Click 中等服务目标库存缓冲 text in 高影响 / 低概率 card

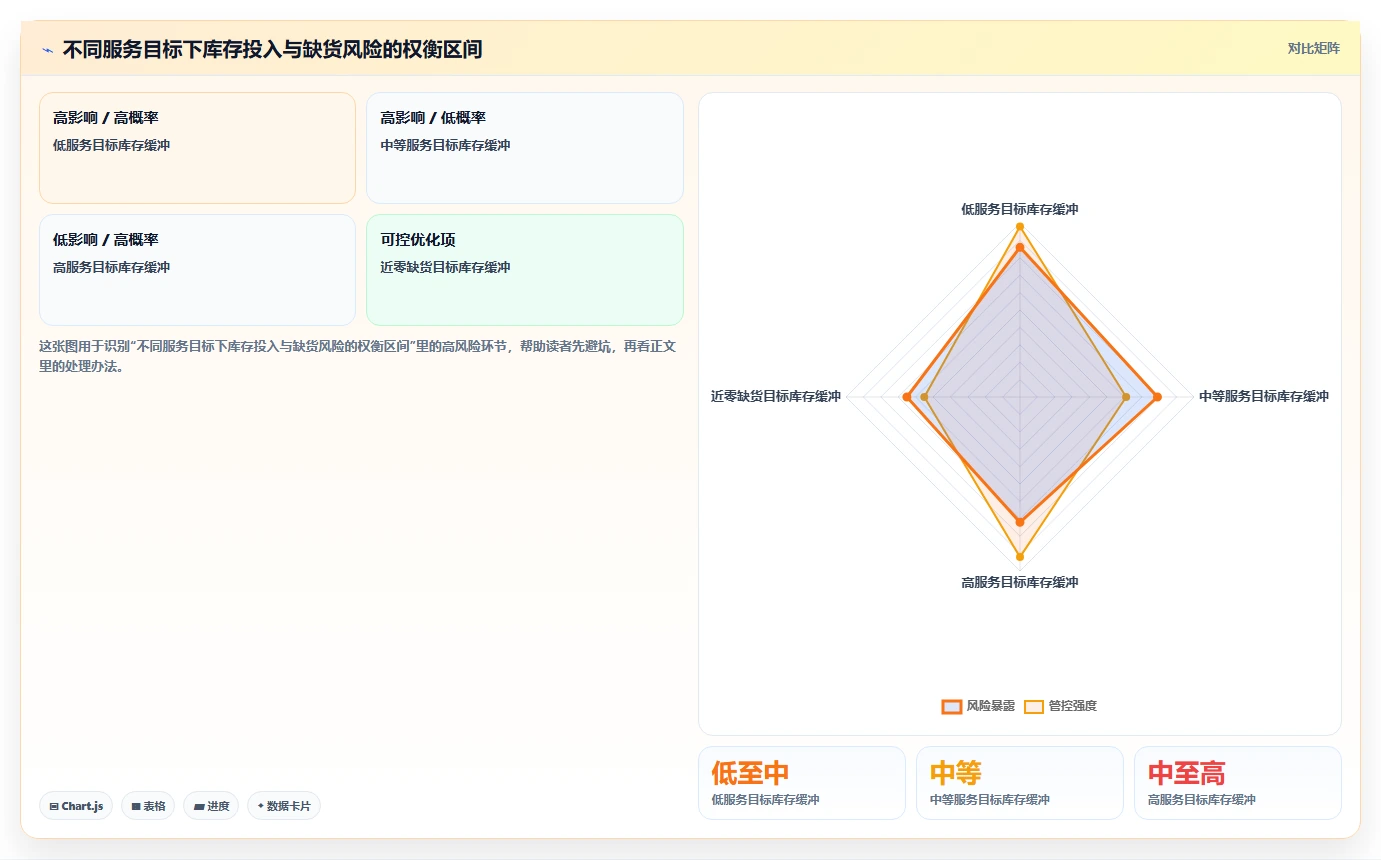click(x=445, y=145)
